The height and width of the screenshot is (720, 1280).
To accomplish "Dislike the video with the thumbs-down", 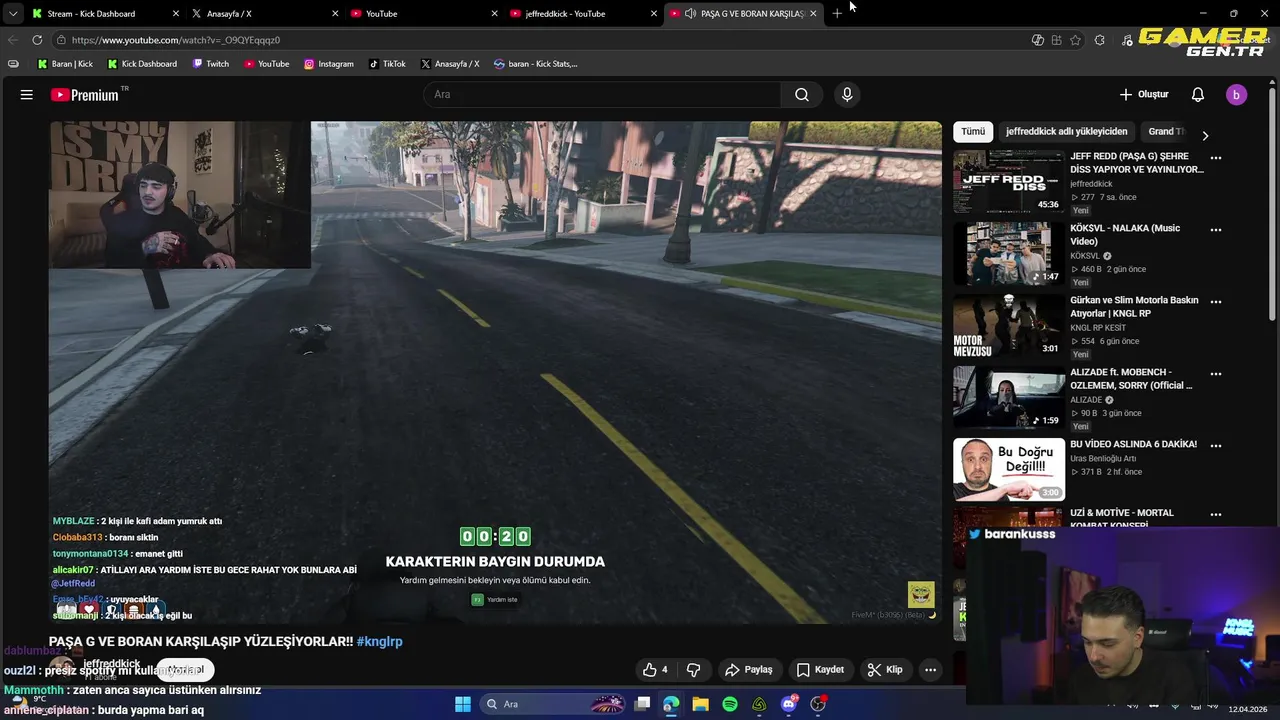I will coord(693,670).
